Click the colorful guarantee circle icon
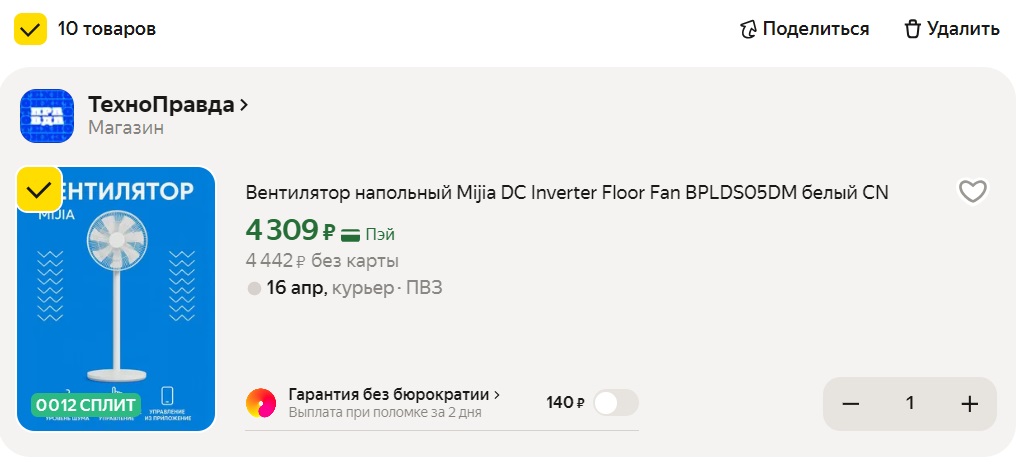Image resolution: width=1029 pixels, height=469 pixels. click(x=261, y=403)
